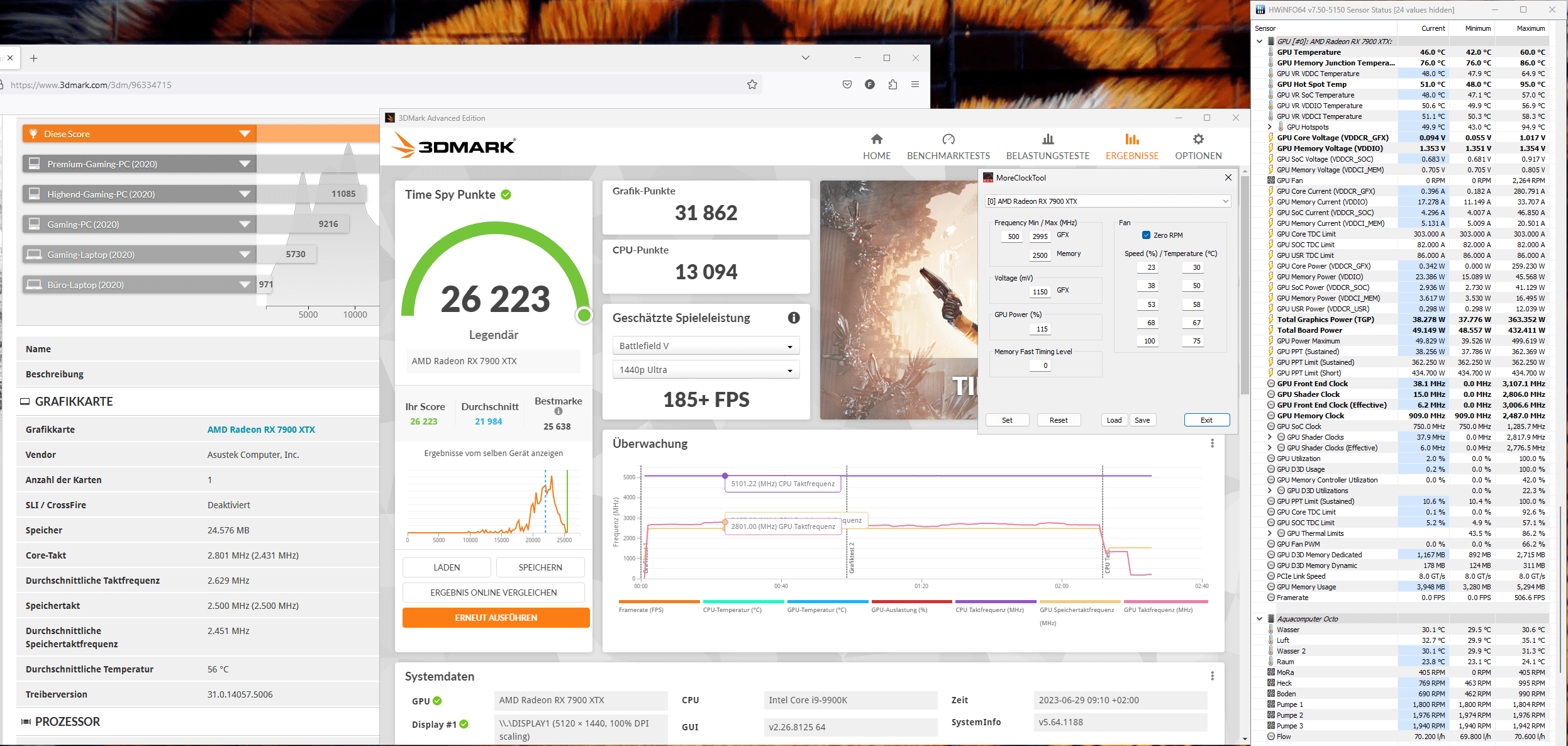Open Überwachung three-dot options menu
Screen dimensions: 1568x746
[1212, 443]
